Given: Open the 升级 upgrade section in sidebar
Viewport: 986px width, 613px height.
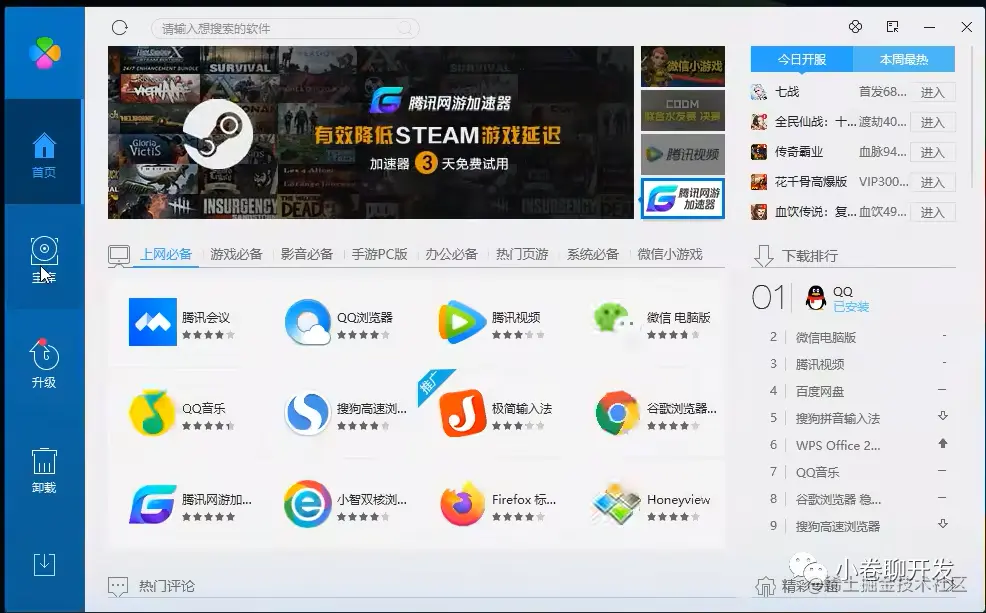Looking at the screenshot, I should click(44, 363).
